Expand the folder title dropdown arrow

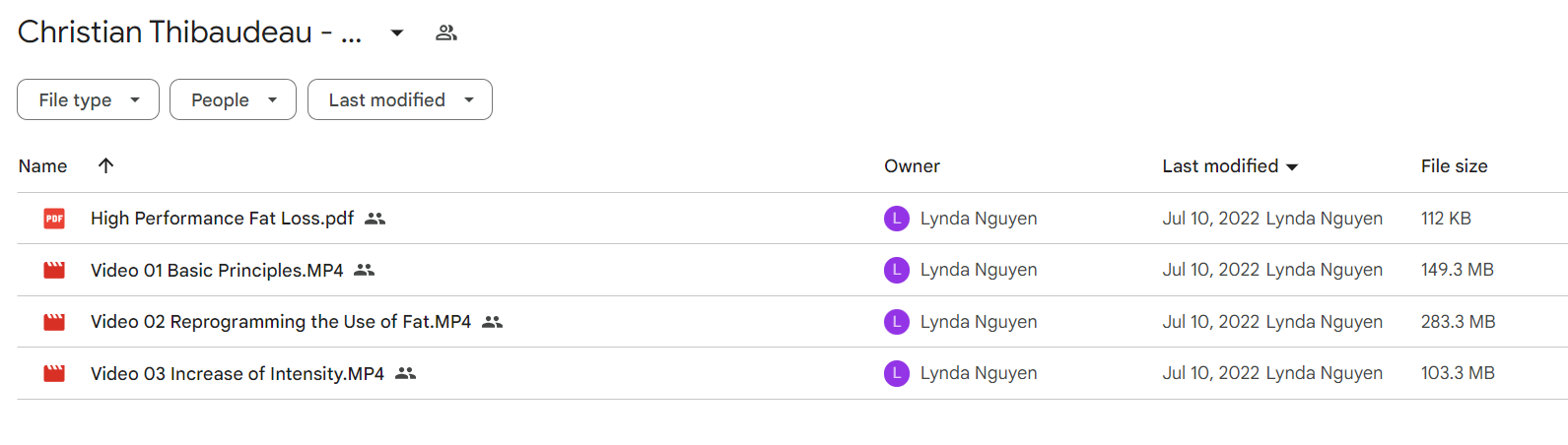point(397,32)
